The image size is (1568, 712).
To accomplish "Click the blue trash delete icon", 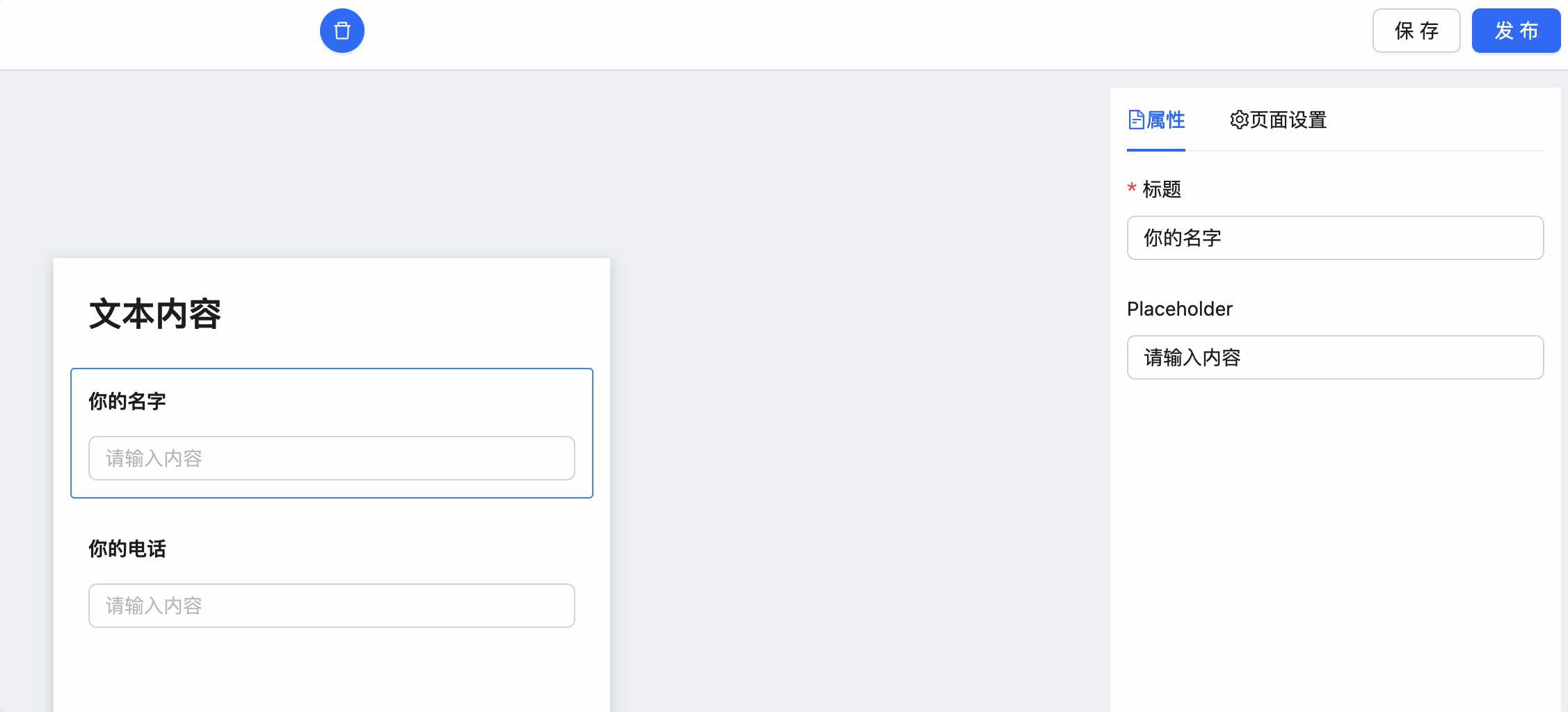I will click(342, 31).
